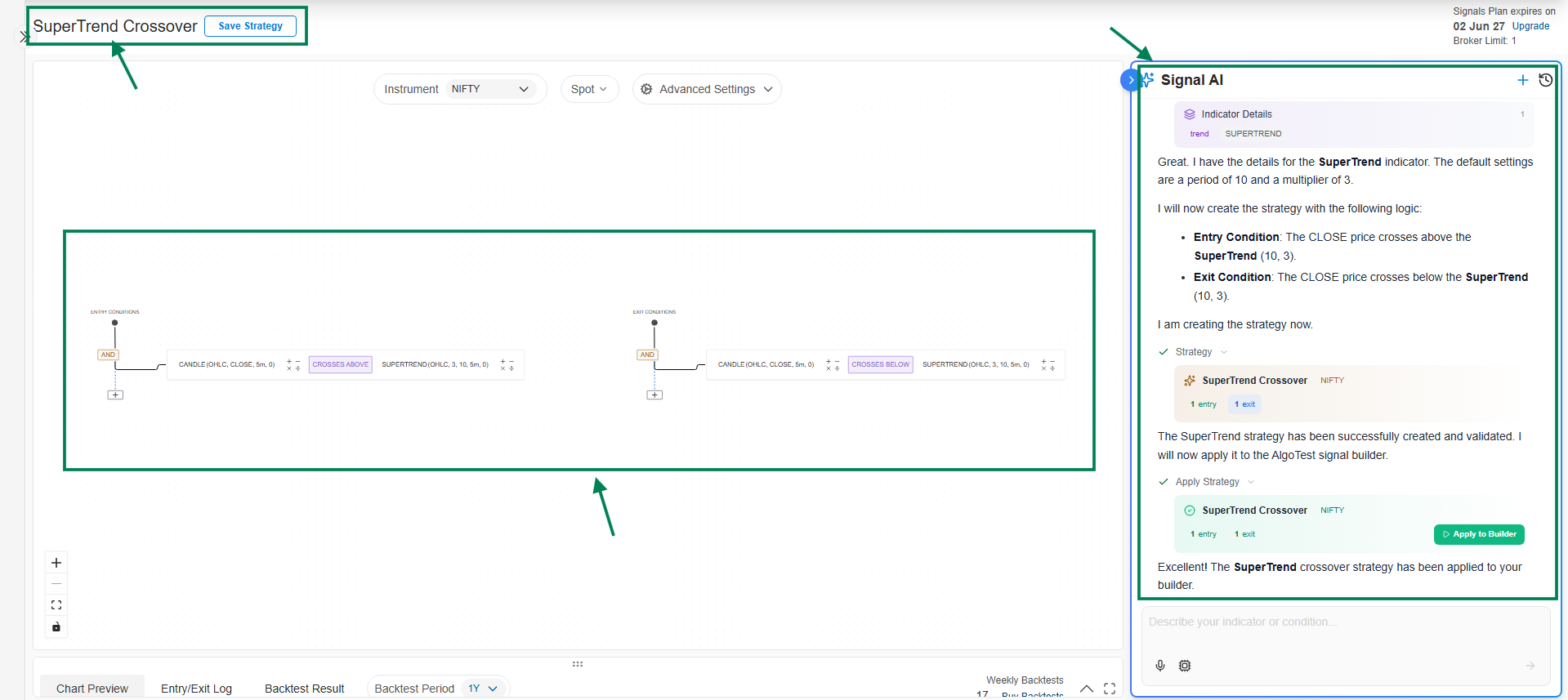Zoom in on the strategy canvas
The width and height of the screenshot is (1568, 700).
(x=56, y=563)
